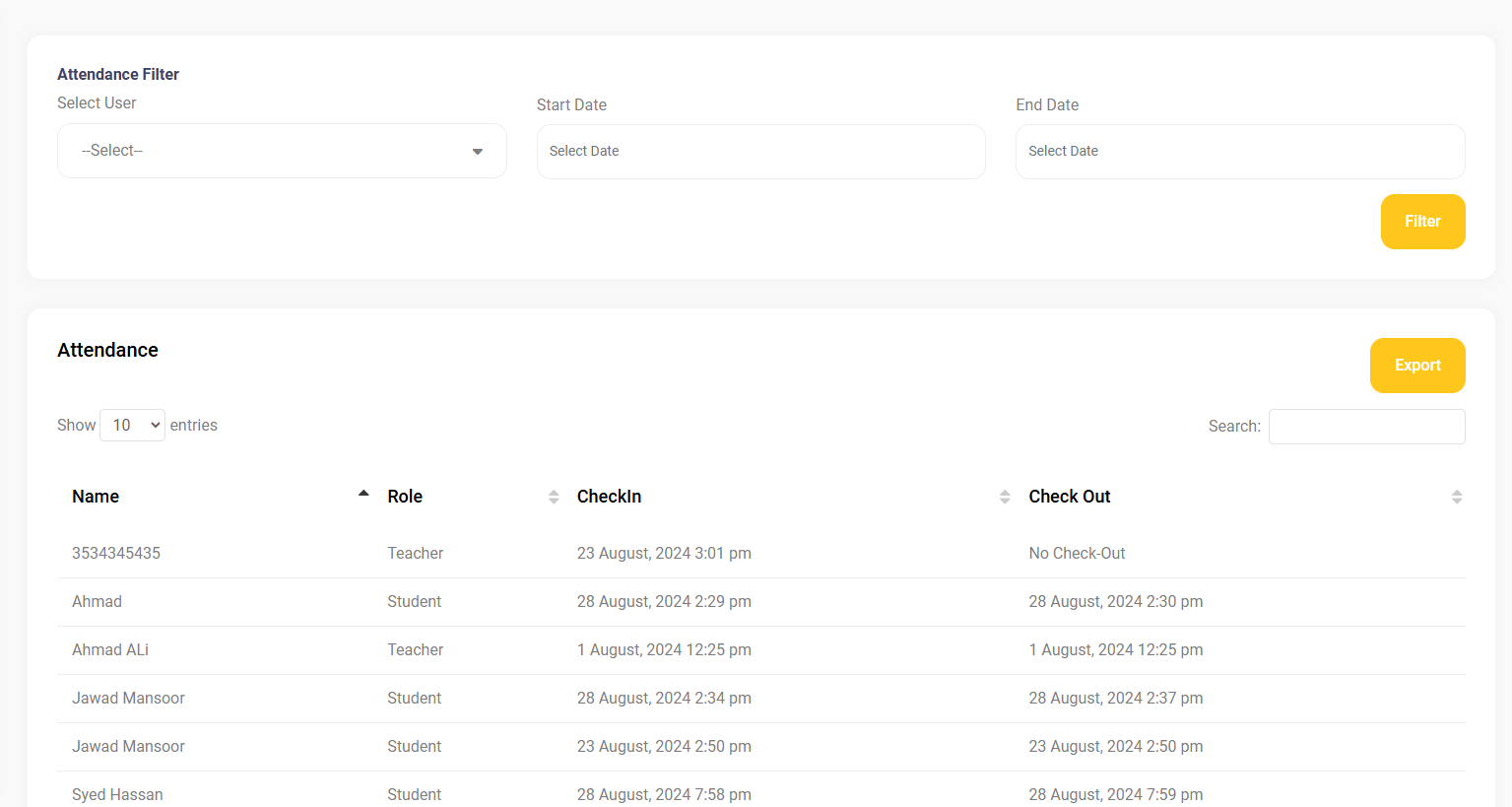Click the No Check-Out cell
Viewport: 1512px width, 807px height.
coord(1077,554)
